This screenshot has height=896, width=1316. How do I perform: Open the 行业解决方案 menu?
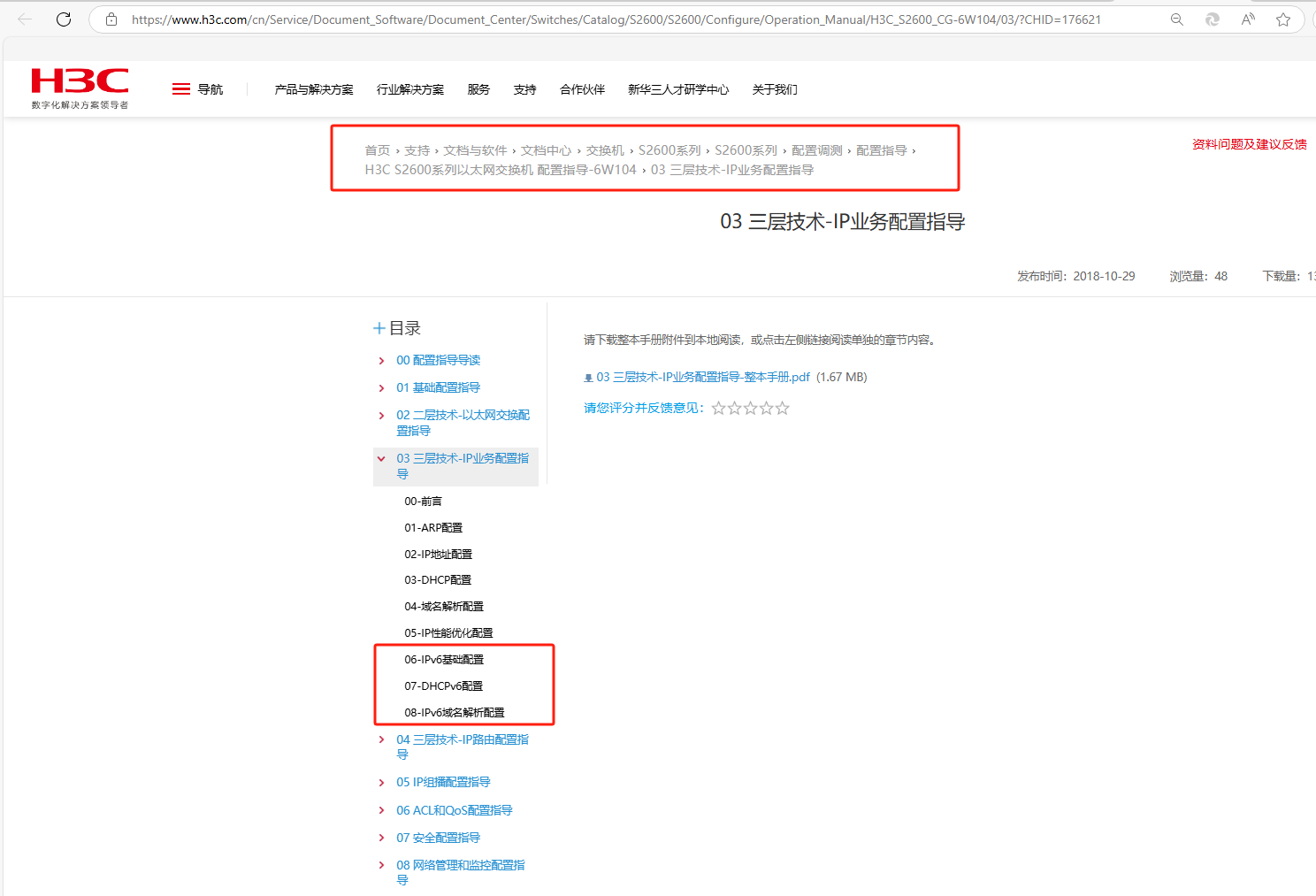410,89
